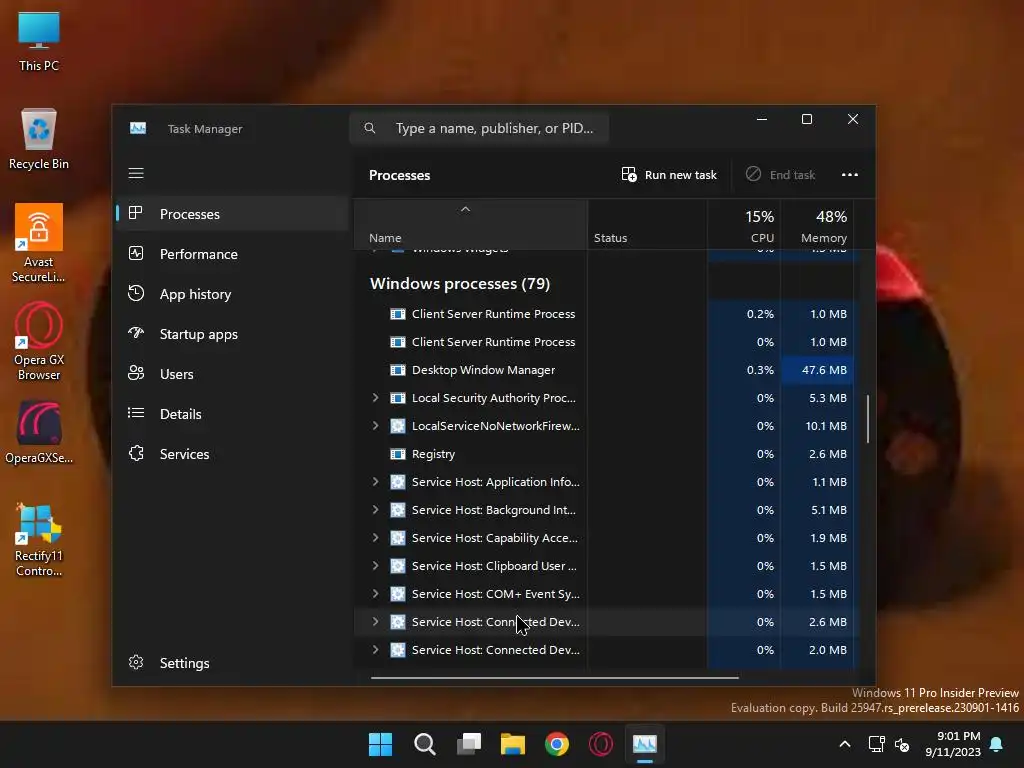Select Desktop Window Manager memory 47.6 MB cell
The height and width of the screenshot is (768, 1024).
[x=818, y=370]
